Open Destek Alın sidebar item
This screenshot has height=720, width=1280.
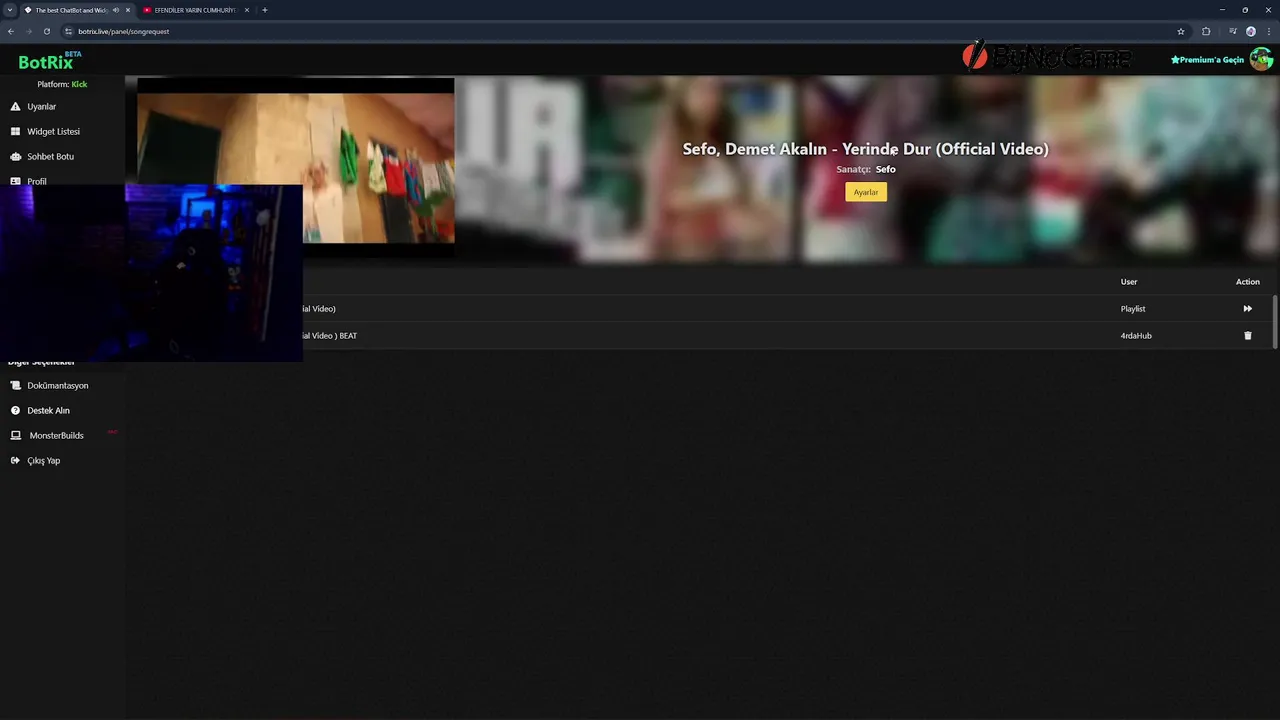click(48, 410)
